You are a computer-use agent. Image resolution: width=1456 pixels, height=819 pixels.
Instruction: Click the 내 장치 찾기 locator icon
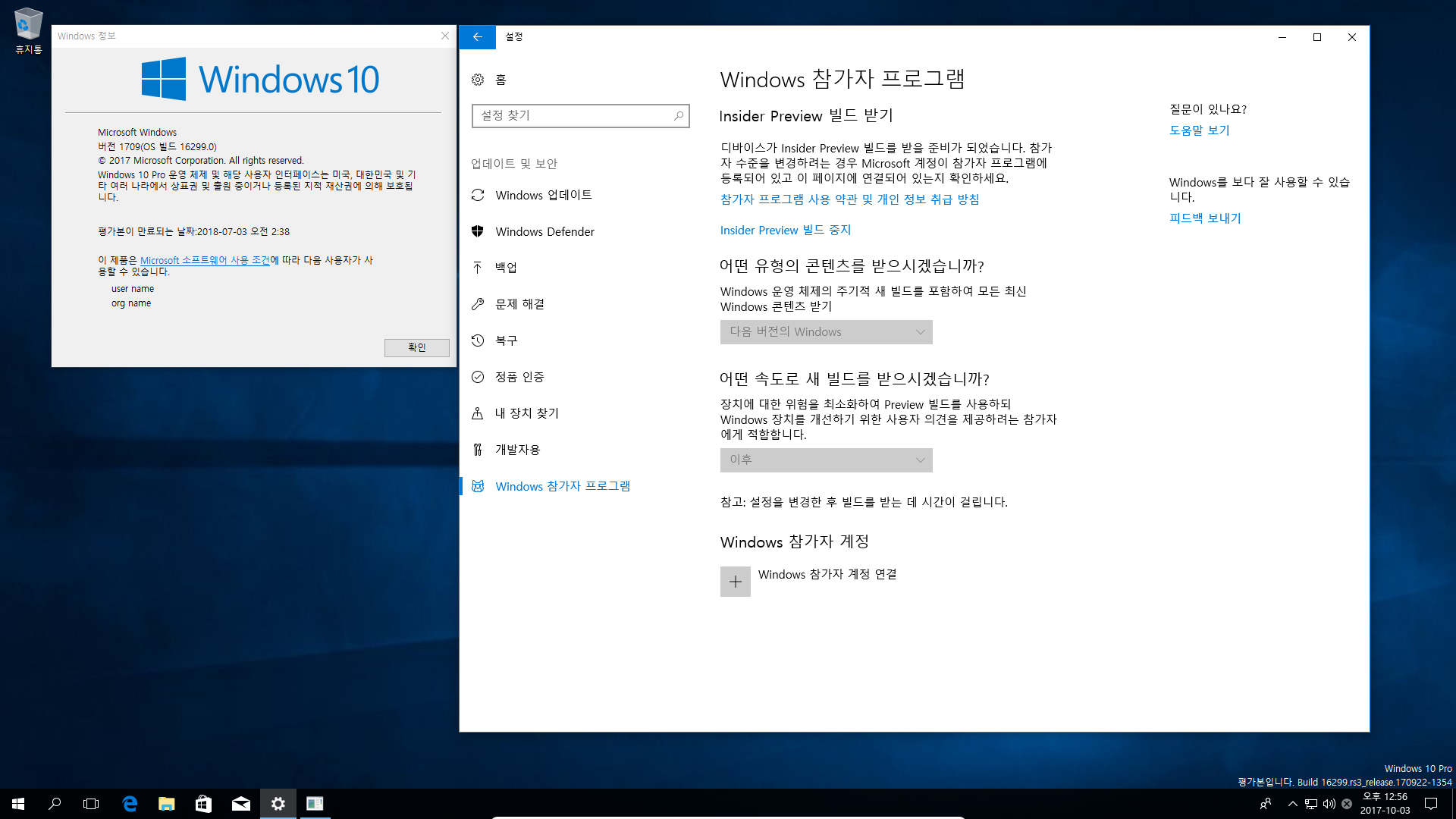click(x=478, y=413)
